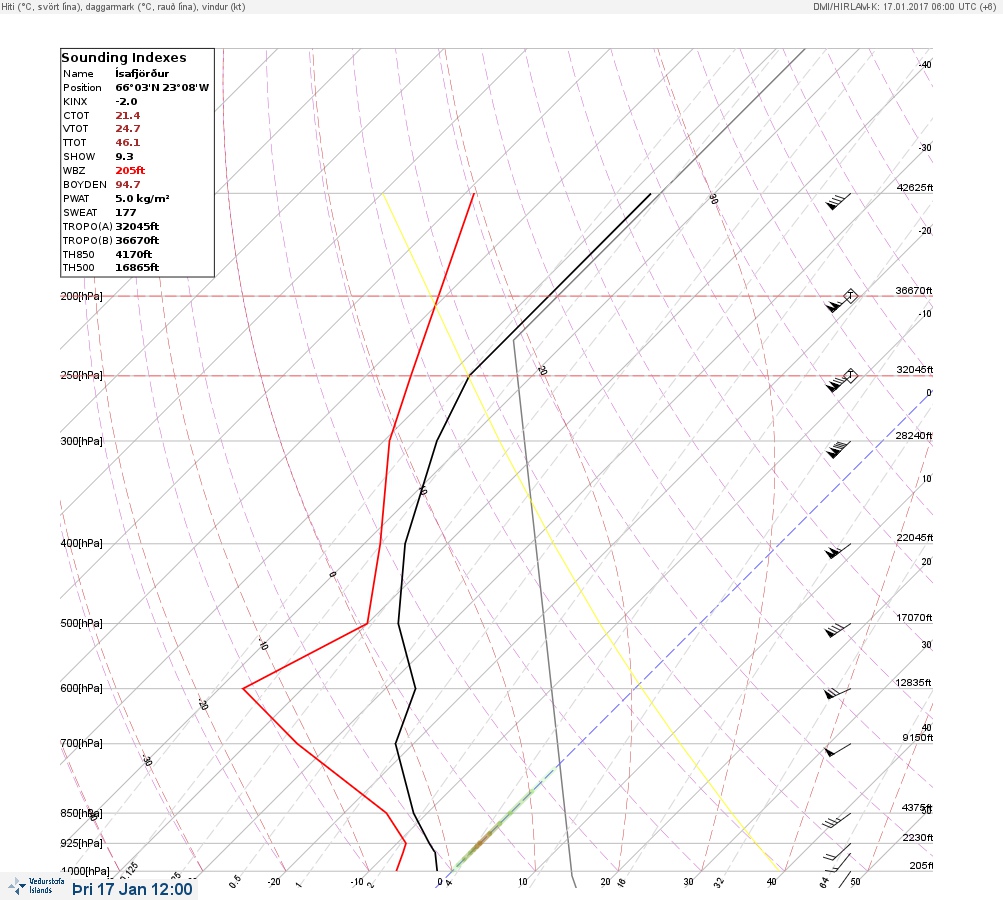Click the 22045ft height label
This screenshot has width=1003, height=900.
click(915, 537)
